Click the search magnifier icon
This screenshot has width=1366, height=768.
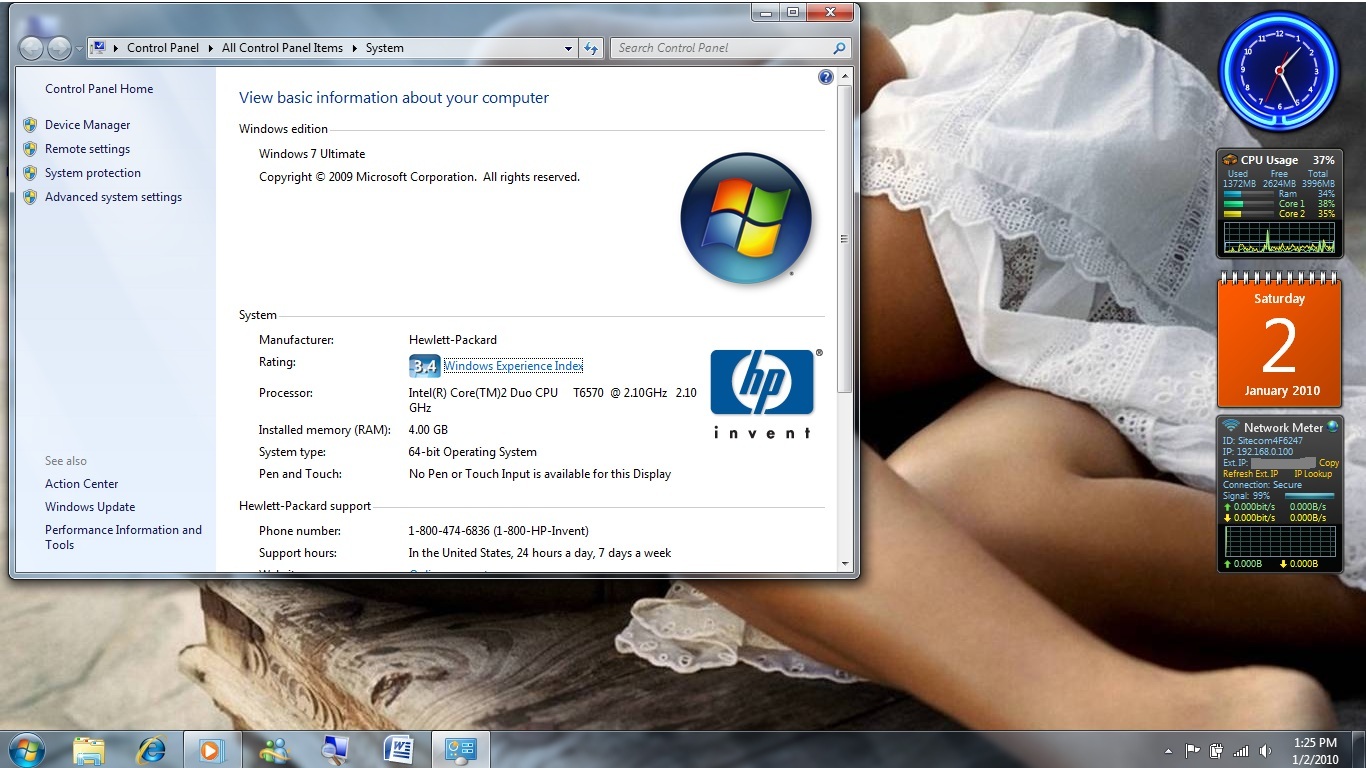click(x=839, y=48)
